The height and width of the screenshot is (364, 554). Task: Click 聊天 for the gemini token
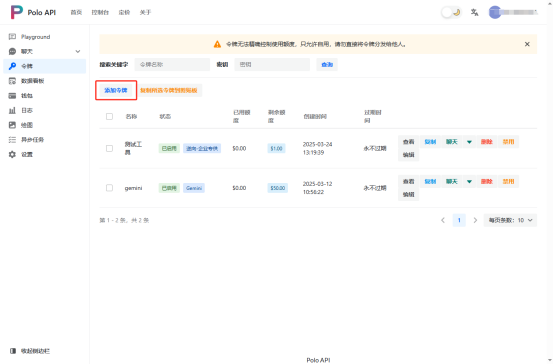[x=452, y=181]
